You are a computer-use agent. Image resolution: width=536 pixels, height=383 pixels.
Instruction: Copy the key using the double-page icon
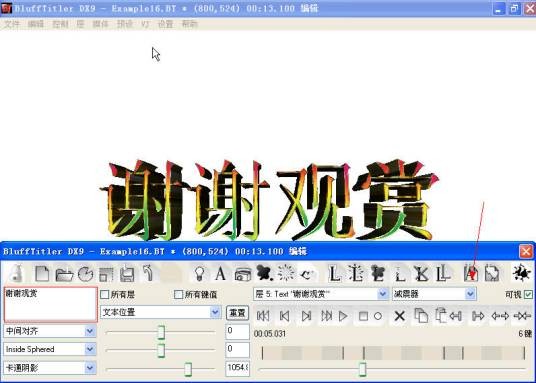pyautogui.click(x=421, y=315)
